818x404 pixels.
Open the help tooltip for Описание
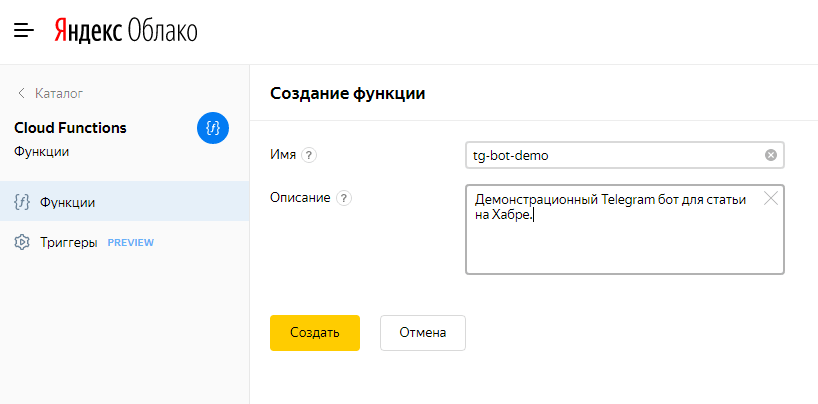[344, 198]
